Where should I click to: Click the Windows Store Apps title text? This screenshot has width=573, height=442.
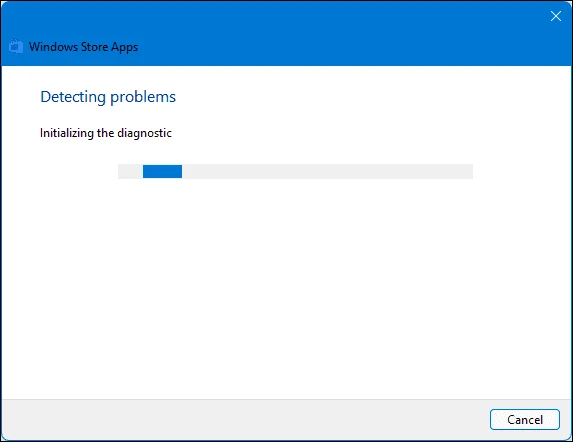(x=84, y=47)
